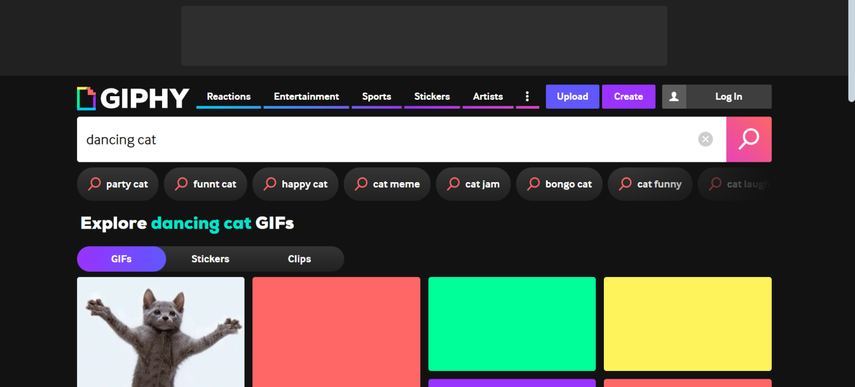855x387 pixels.
Task: Open the gray kitten dancing GIF thumbnail
Action: click(161, 332)
